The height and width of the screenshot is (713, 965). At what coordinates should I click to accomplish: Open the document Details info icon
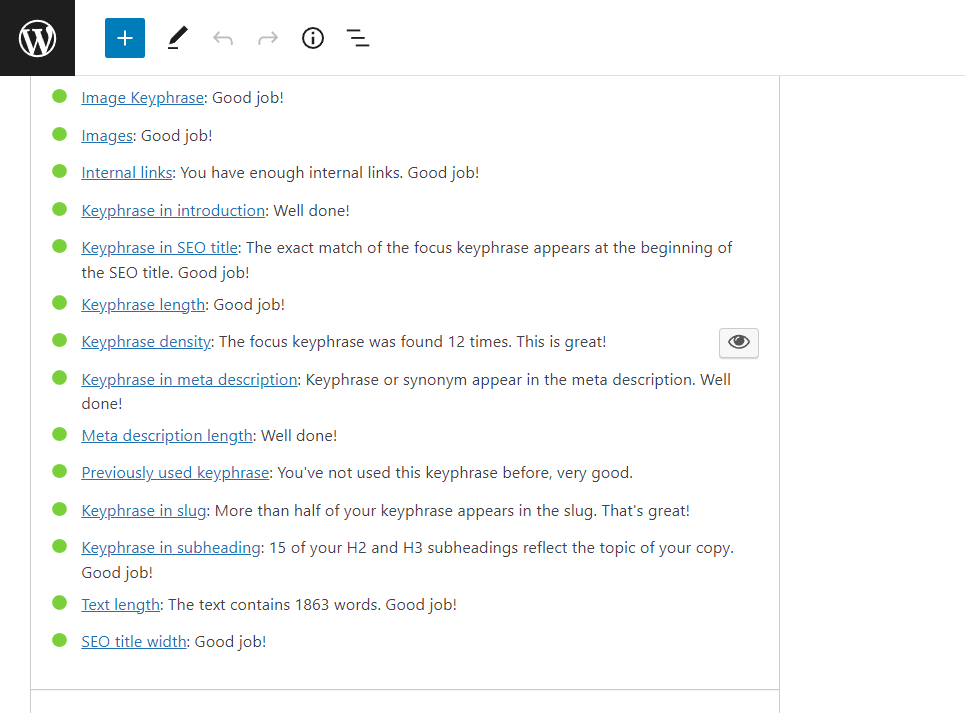[x=312, y=38]
